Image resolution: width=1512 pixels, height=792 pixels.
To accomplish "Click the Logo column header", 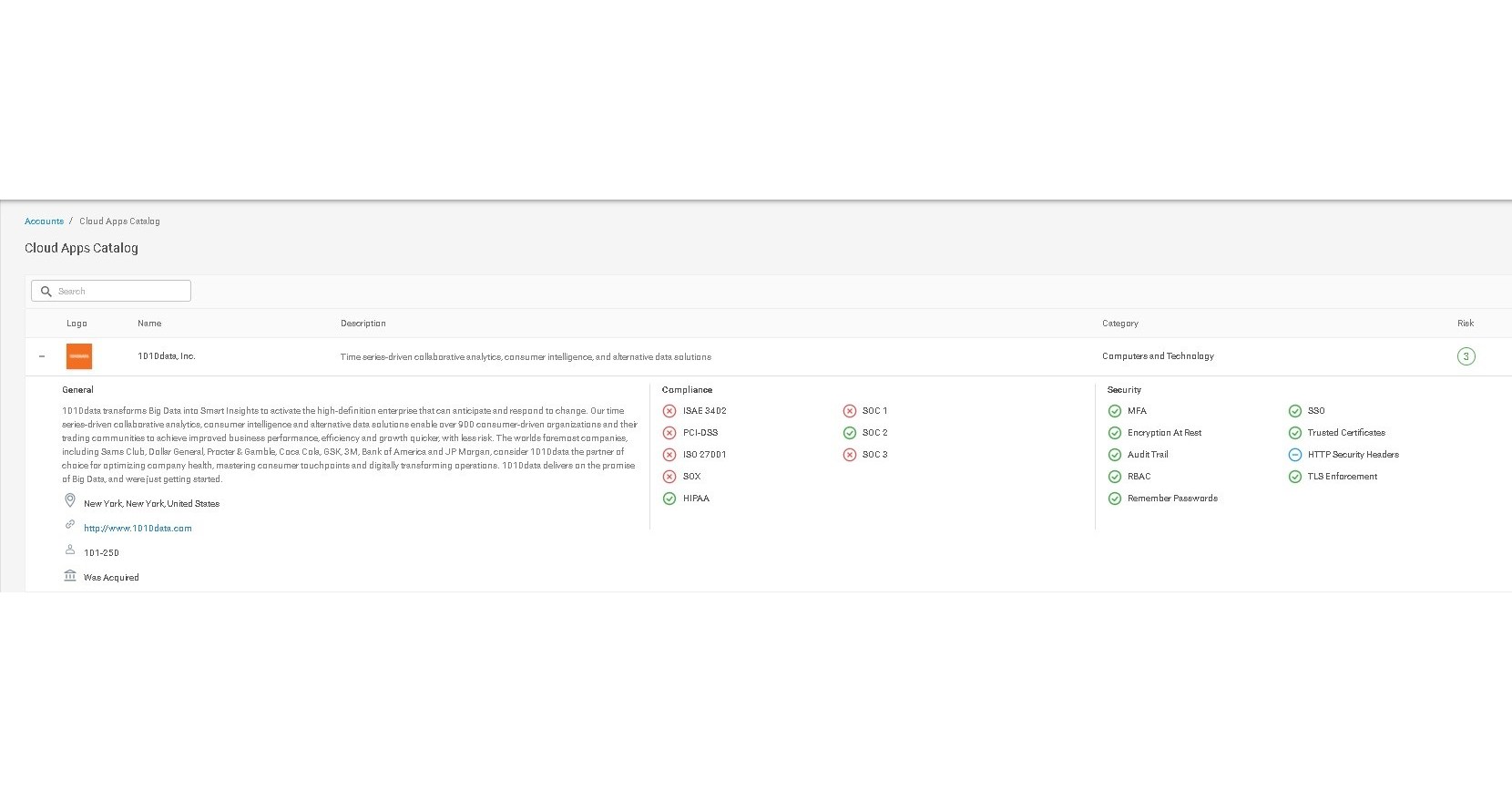I will pos(77,324).
